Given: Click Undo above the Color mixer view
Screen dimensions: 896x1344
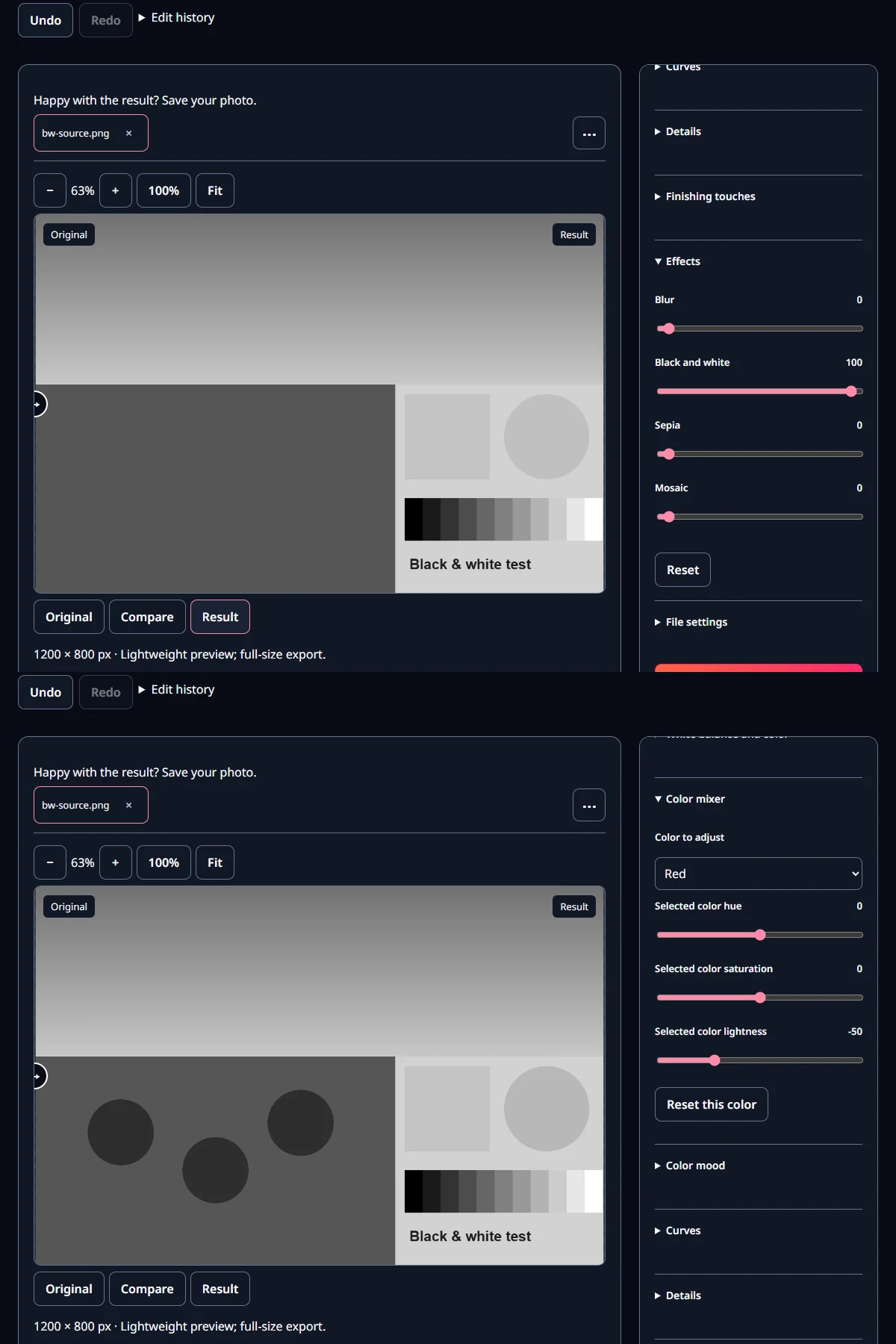Looking at the screenshot, I should tap(46, 692).
